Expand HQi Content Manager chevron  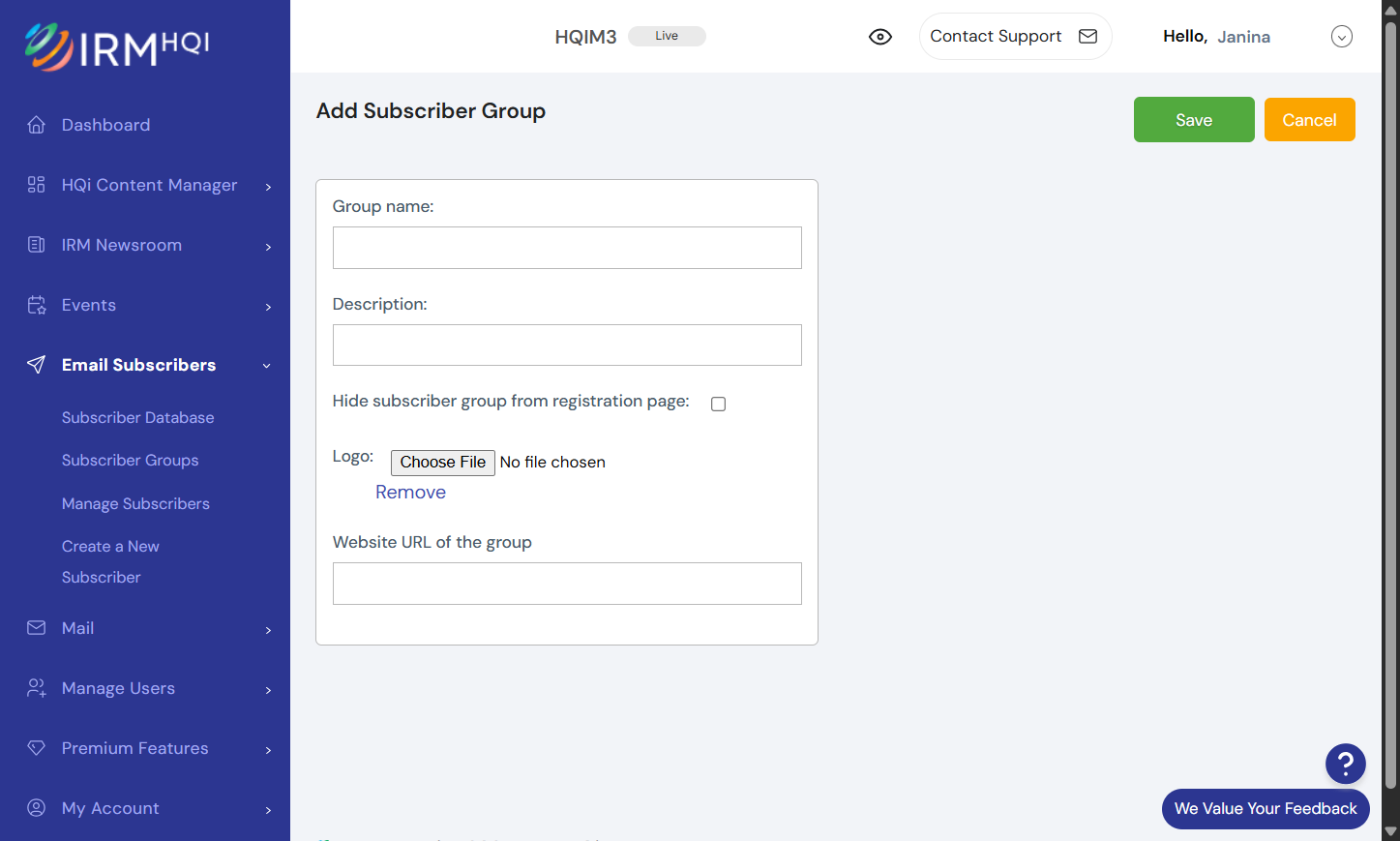coord(268,186)
